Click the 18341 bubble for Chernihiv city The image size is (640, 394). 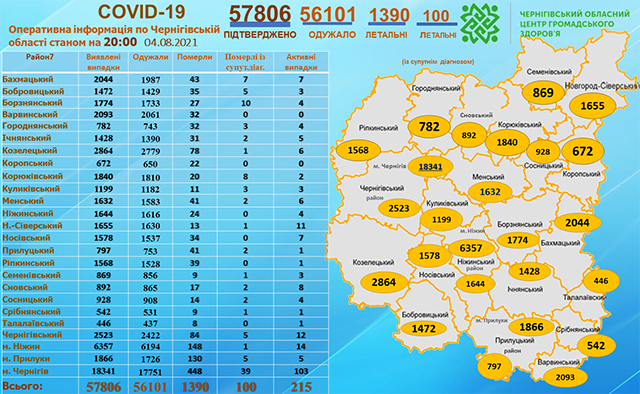430,167
